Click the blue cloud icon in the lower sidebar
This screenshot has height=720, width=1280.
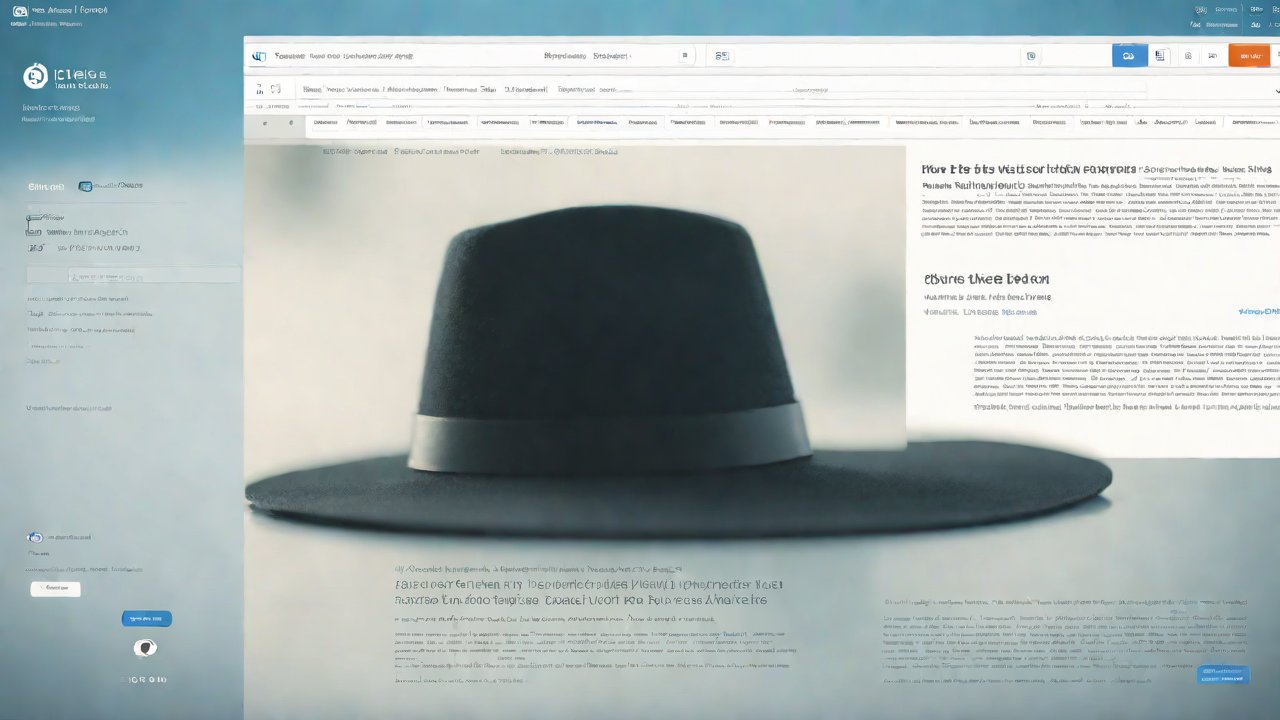point(35,537)
